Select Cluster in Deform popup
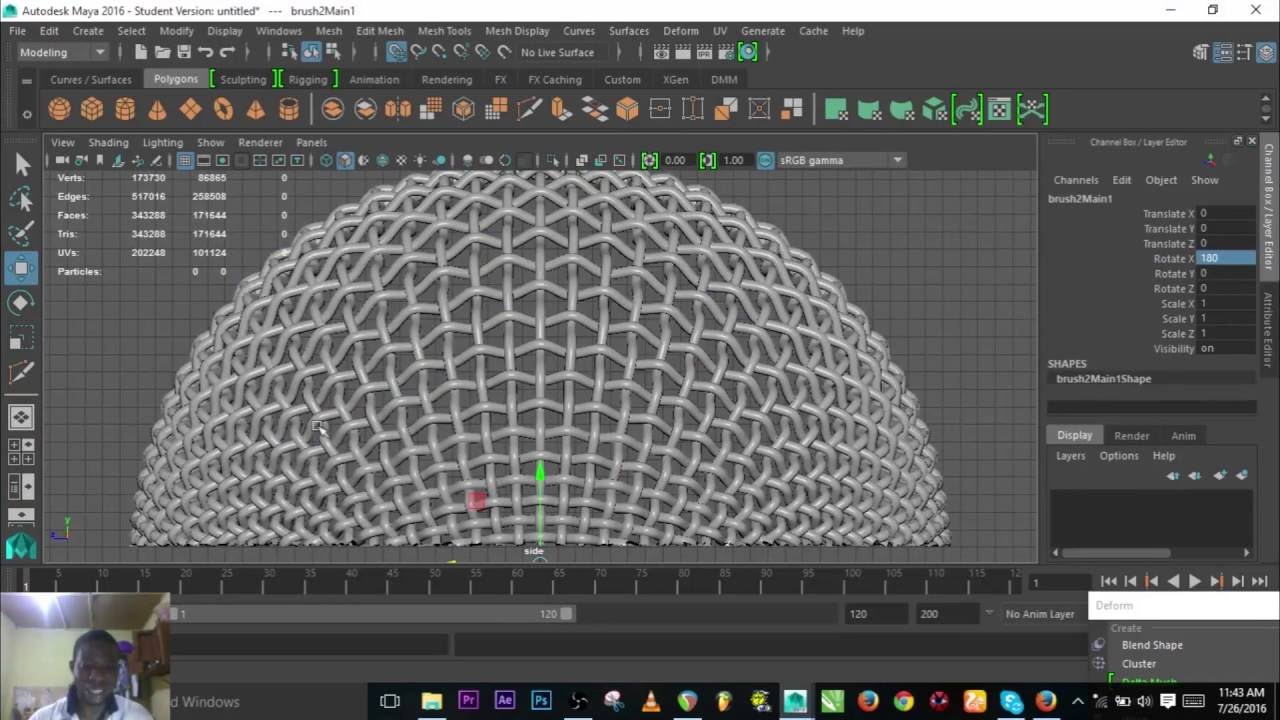 (x=1139, y=664)
